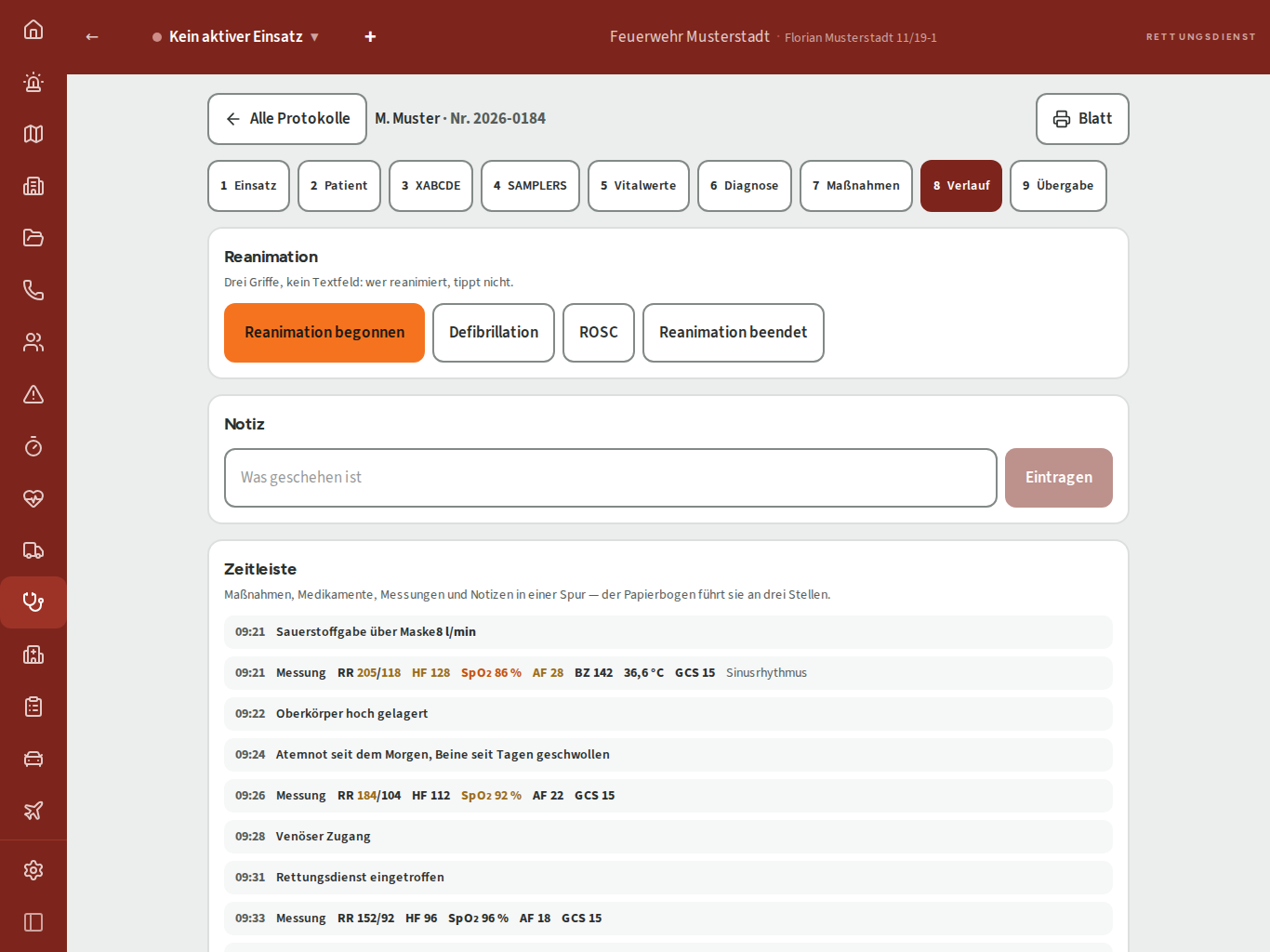This screenshot has height=952, width=1270.
Task: Open the home icon in sidebar
Action: tap(33, 30)
